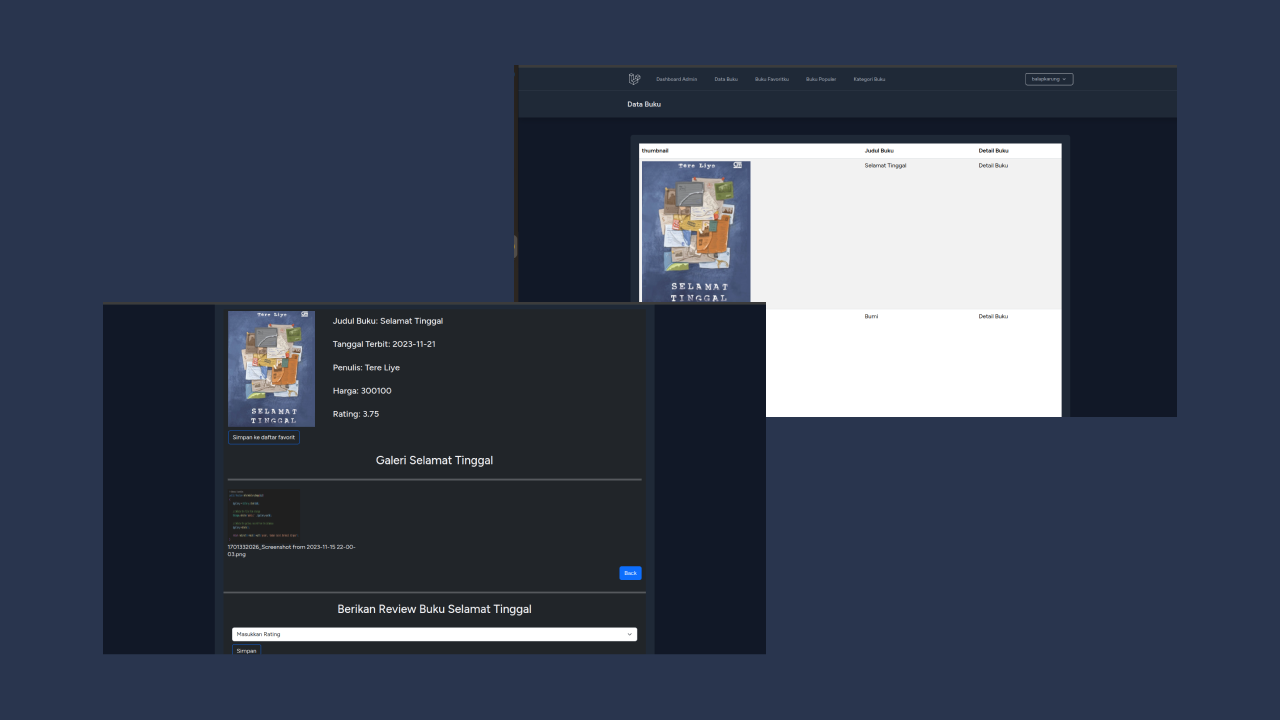The width and height of the screenshot is (1280, 720).
Task: Click the 'Tanggal Terbit: 2023-11-21' text
Action: 384,344
